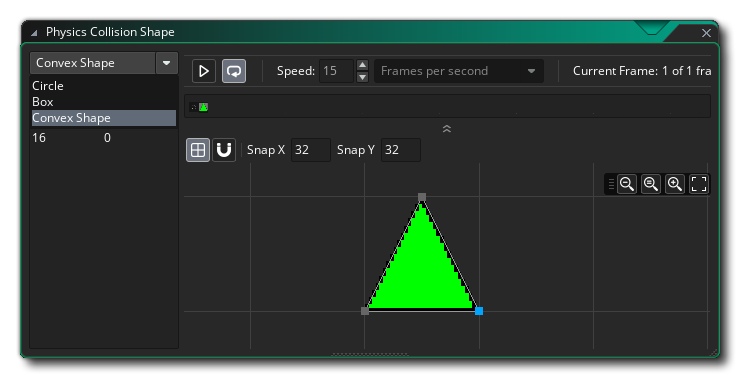Click the Current Frame label text
The width and height of the screenshot is (740, 378).
coord(642,71)
